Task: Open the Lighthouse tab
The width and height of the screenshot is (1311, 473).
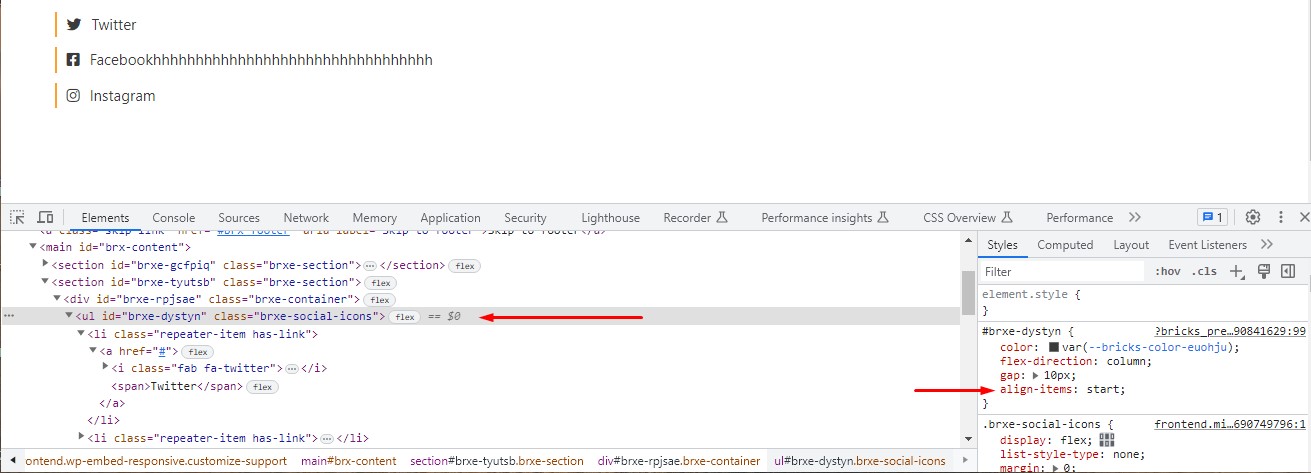Action: (611, 217)
